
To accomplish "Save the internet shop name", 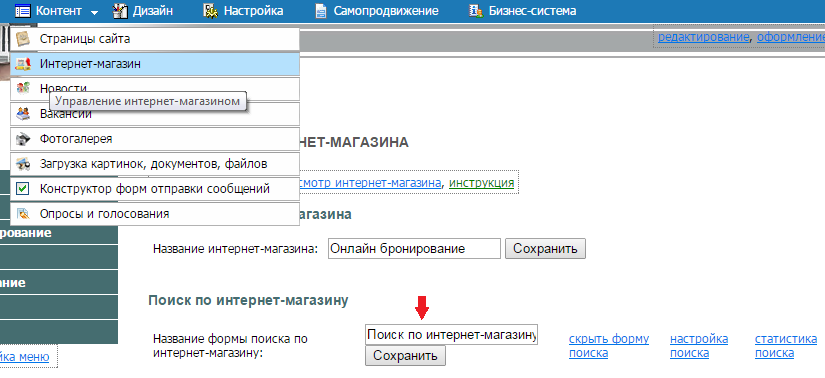I will click(545, 248).
